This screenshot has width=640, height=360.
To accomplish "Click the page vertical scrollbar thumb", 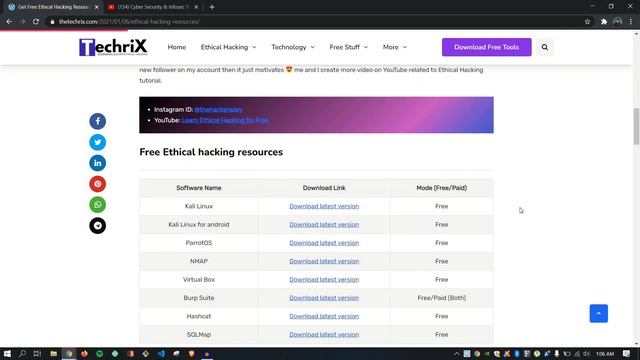I will click(636, 126).
